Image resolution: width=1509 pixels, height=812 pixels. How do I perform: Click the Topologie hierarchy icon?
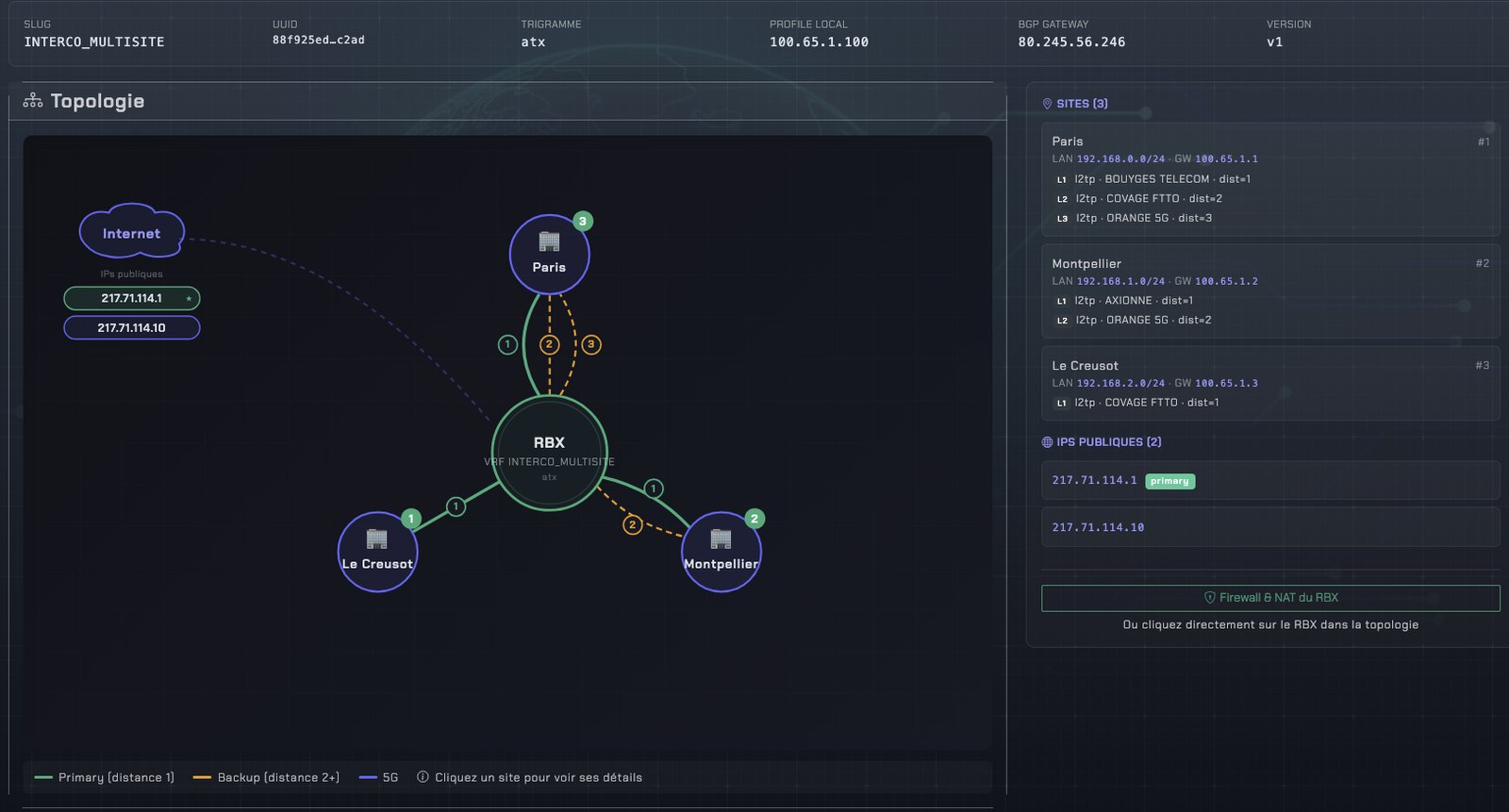pos(33,101)
